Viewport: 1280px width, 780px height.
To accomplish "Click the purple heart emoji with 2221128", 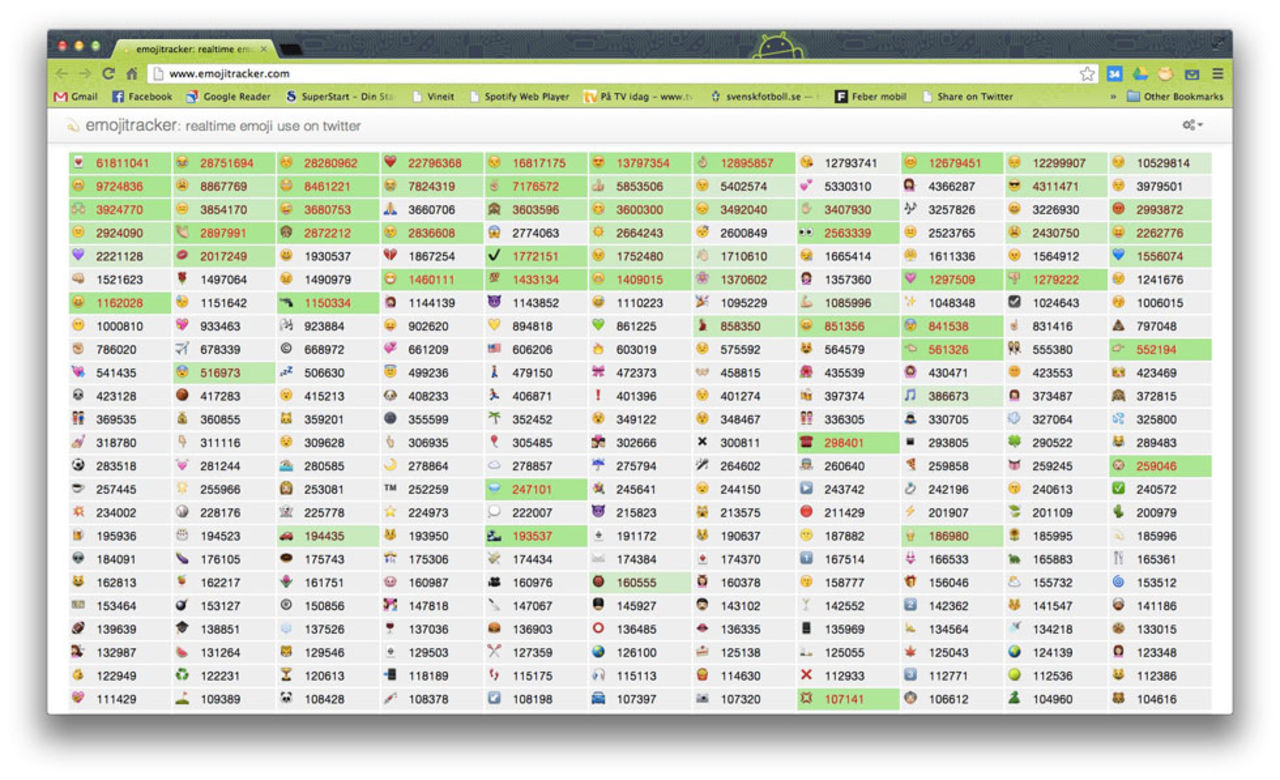I will click(x=78, y=256).
